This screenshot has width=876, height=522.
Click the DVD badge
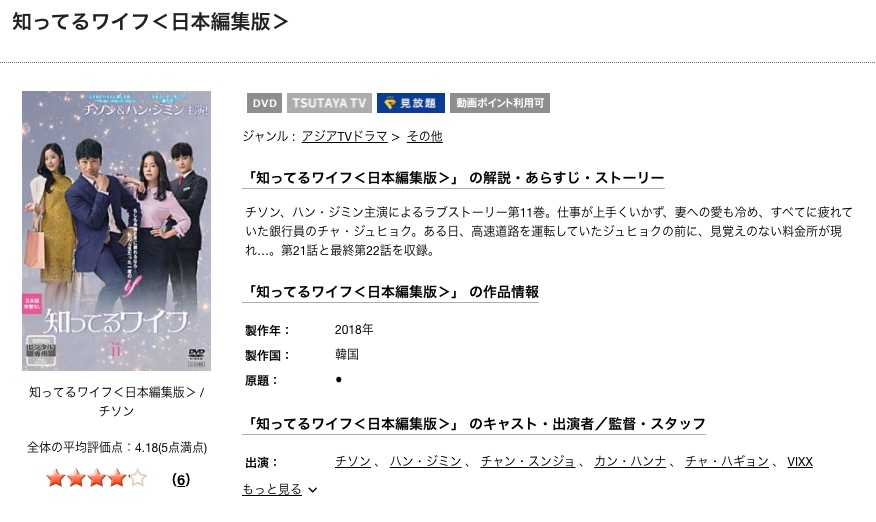tap(264, 103)
